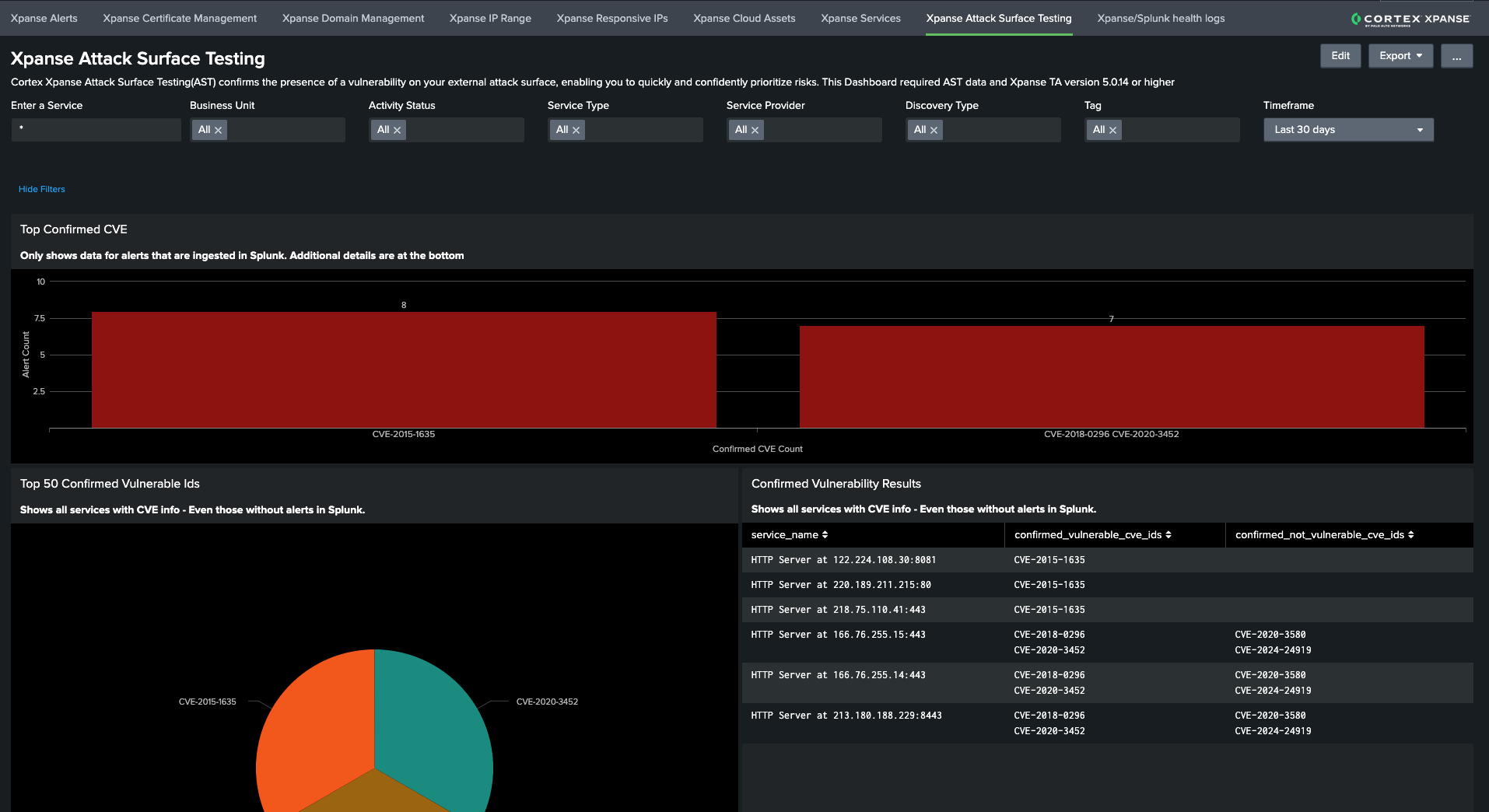Remove the All token in Service Type
This screenshot has height=812, width=1489.
(576, 131)
